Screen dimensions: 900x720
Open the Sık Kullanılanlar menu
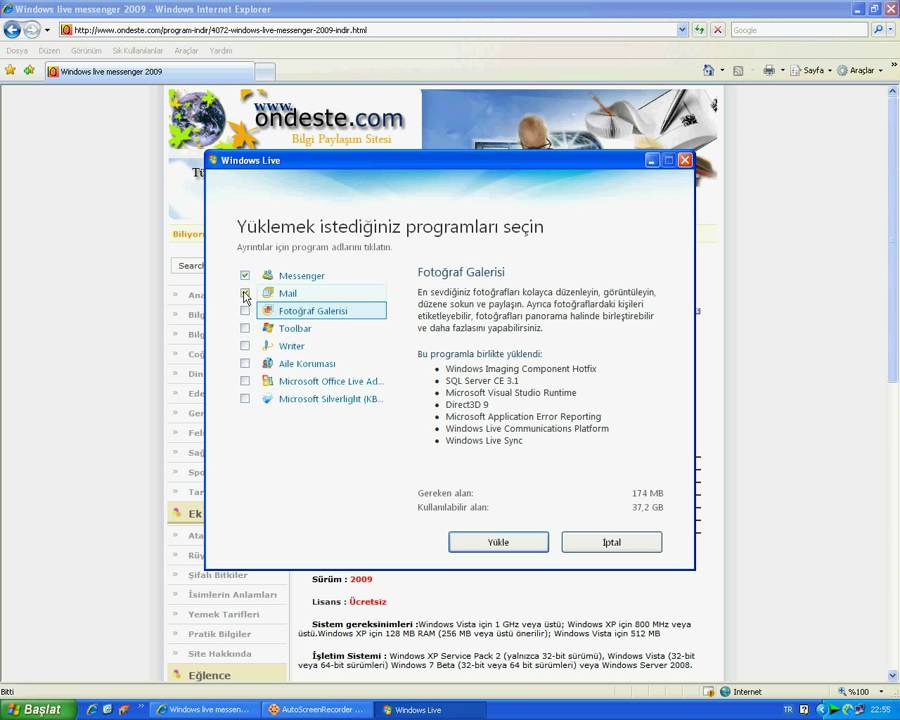(138, 51)
